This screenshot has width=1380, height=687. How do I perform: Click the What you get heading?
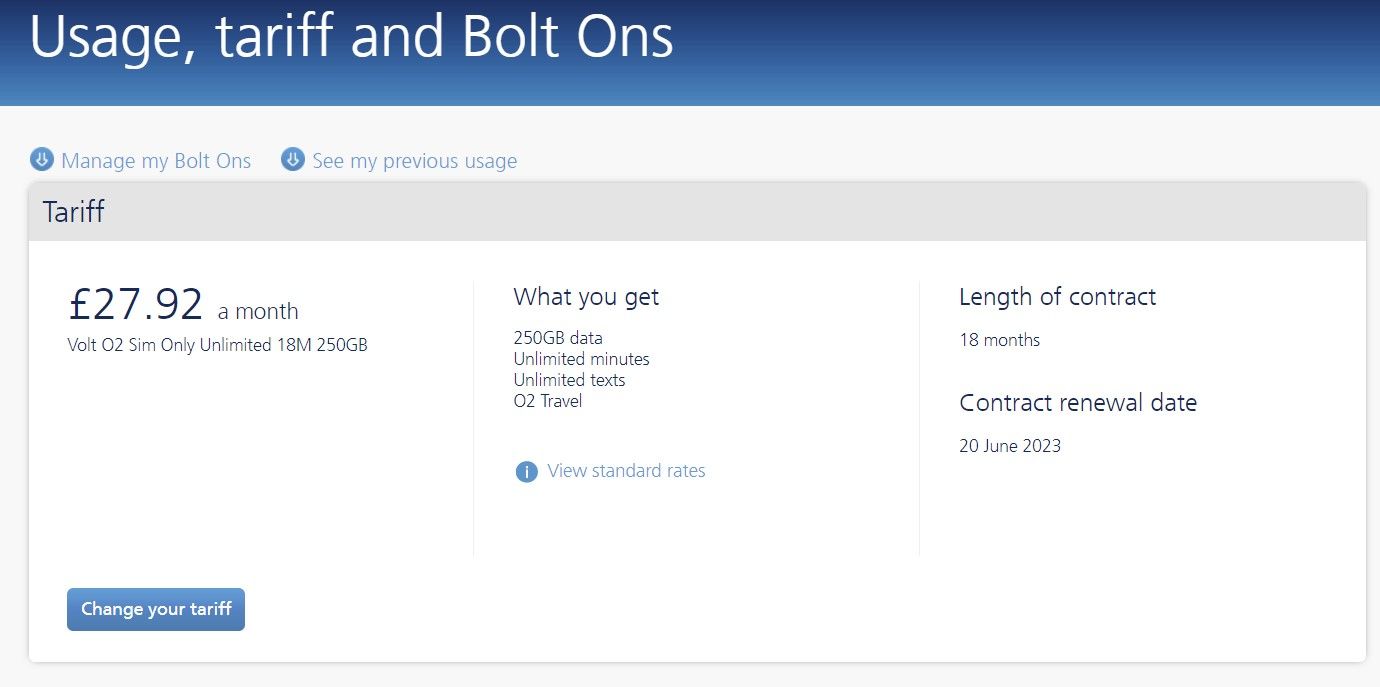point(587,297)
